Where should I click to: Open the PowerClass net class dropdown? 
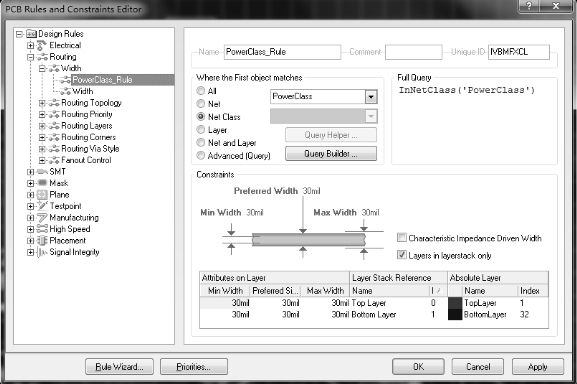(x=371, y=97)
